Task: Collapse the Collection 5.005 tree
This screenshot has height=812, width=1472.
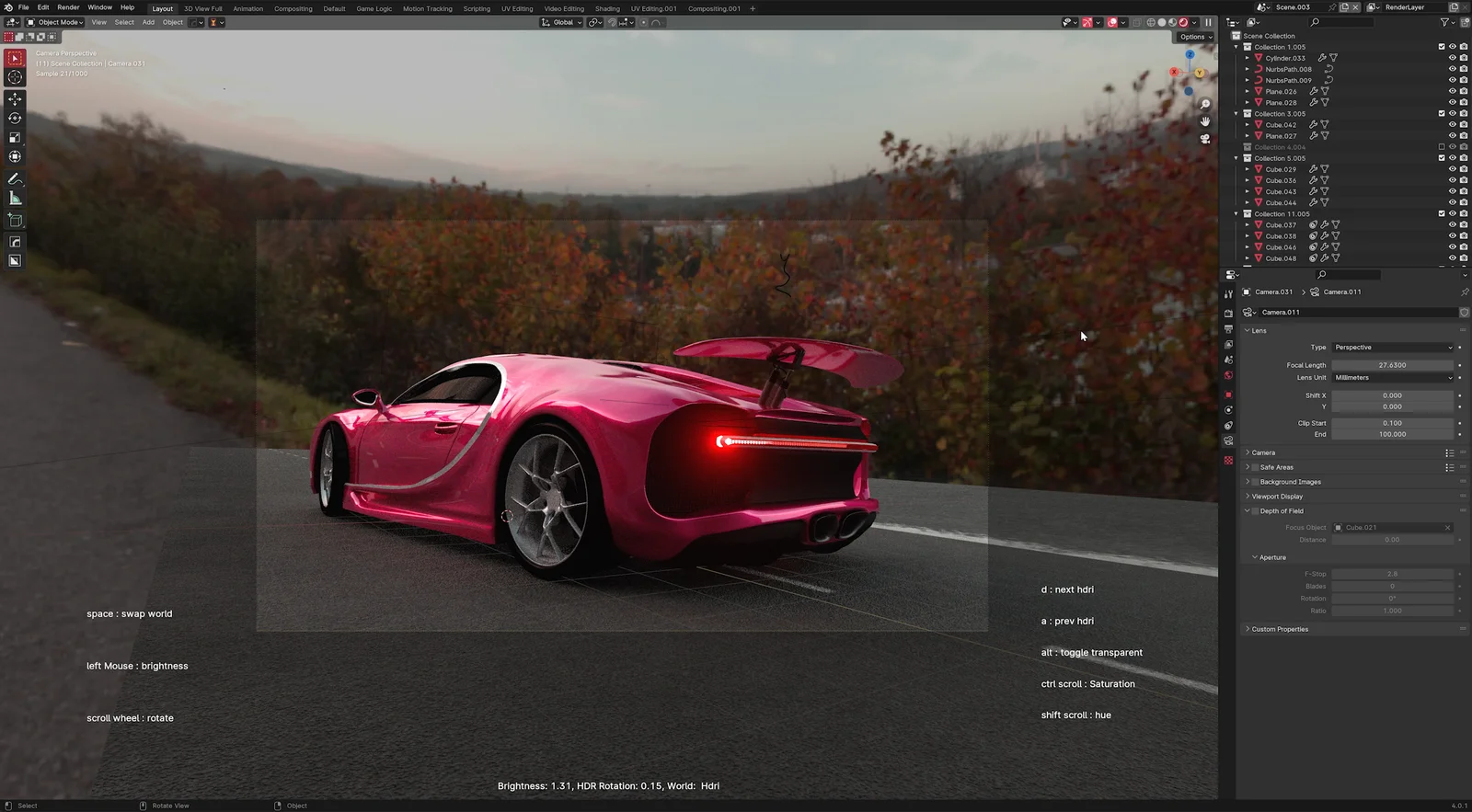Action: [1236, 158]
